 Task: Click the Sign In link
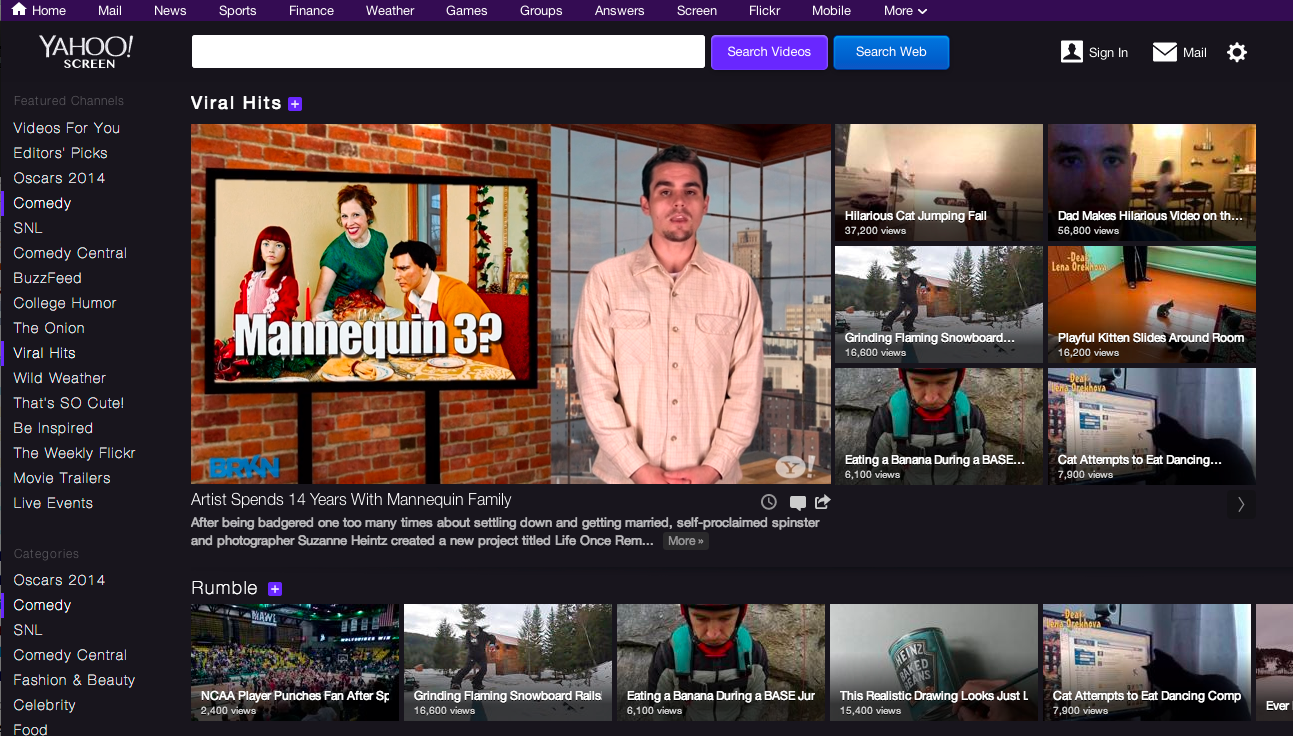tap(1108, 53)
